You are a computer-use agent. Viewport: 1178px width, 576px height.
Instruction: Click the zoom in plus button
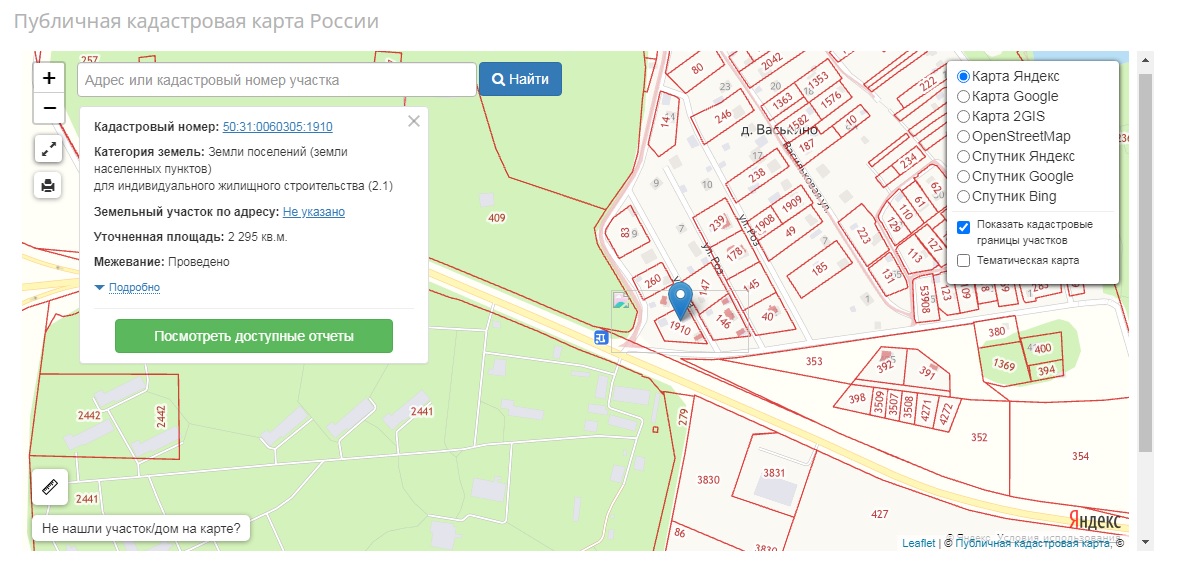pos(49,78)
